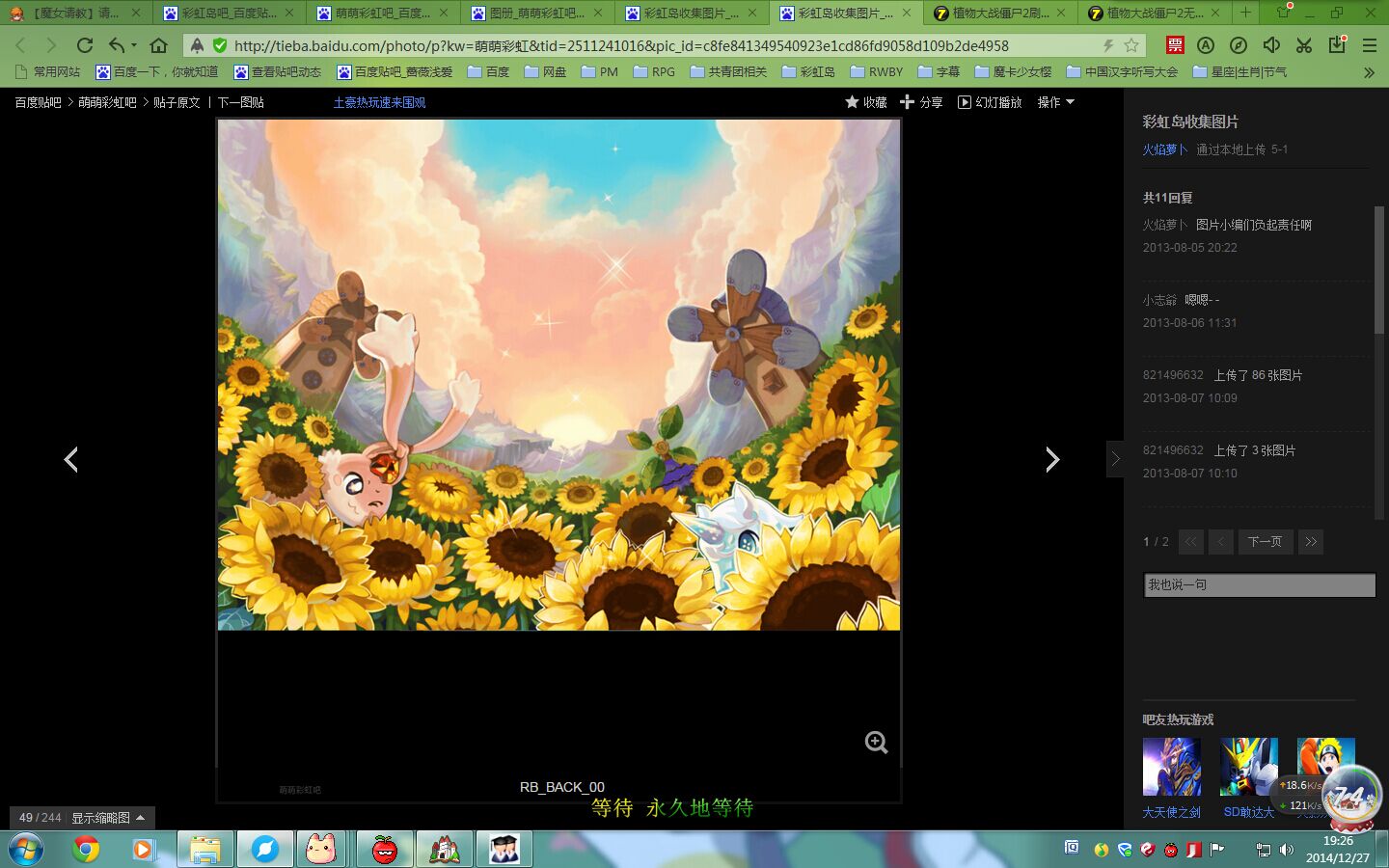The width and height of the screenshot is (1389, 868).
Task: Open the browser main menu icon
Action: point(1370,45)
